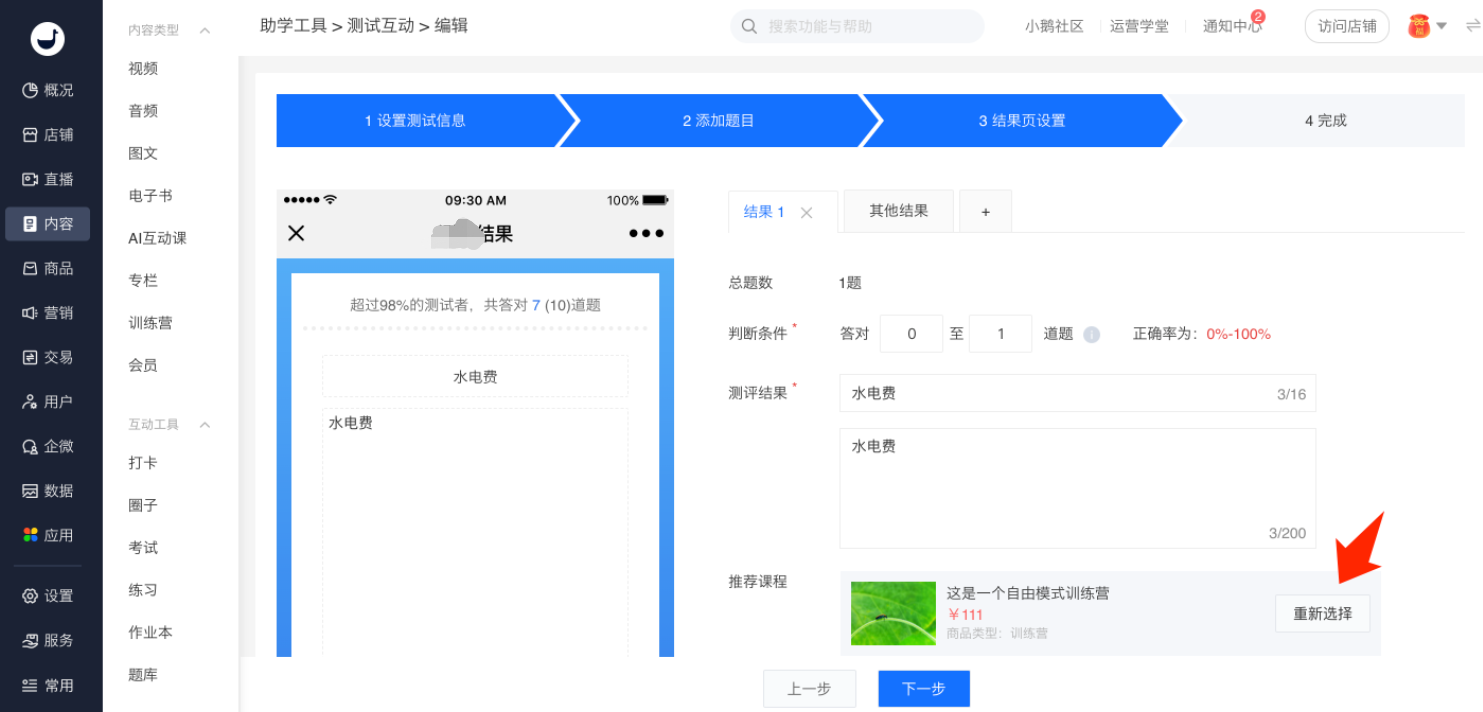Open 常用 frequently used menu
Screen dimensions: 1483x712
pyautogui.click(x=48, y=685)
